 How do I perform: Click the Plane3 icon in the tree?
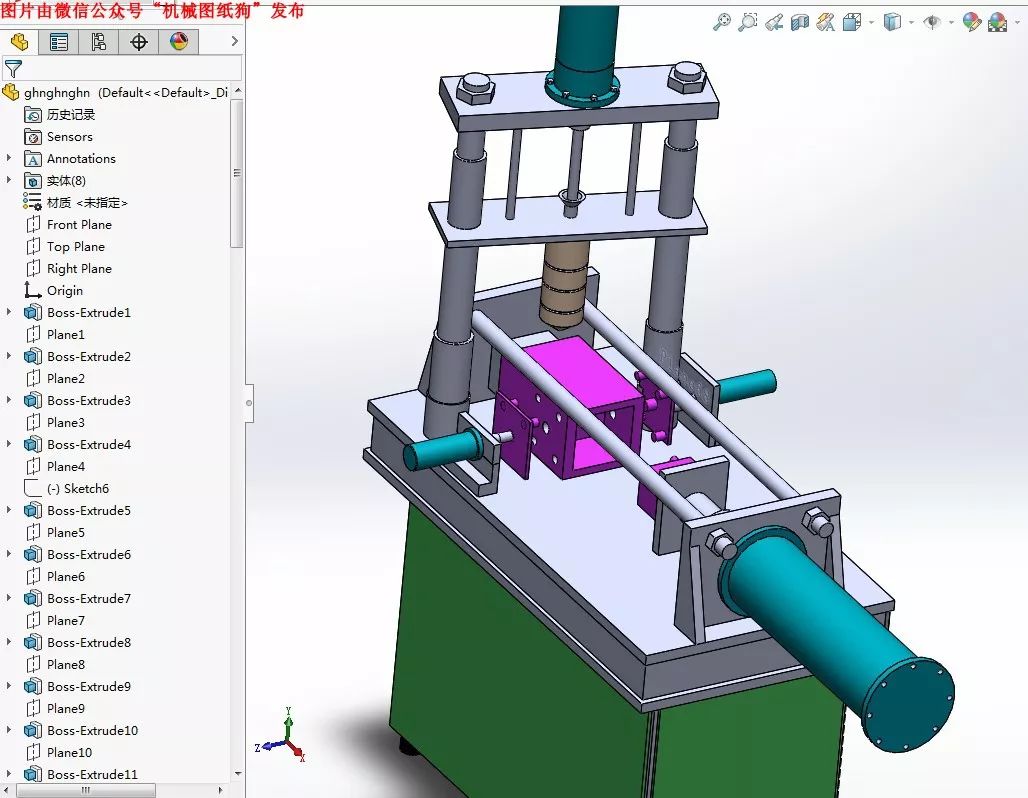coord(33,422)
